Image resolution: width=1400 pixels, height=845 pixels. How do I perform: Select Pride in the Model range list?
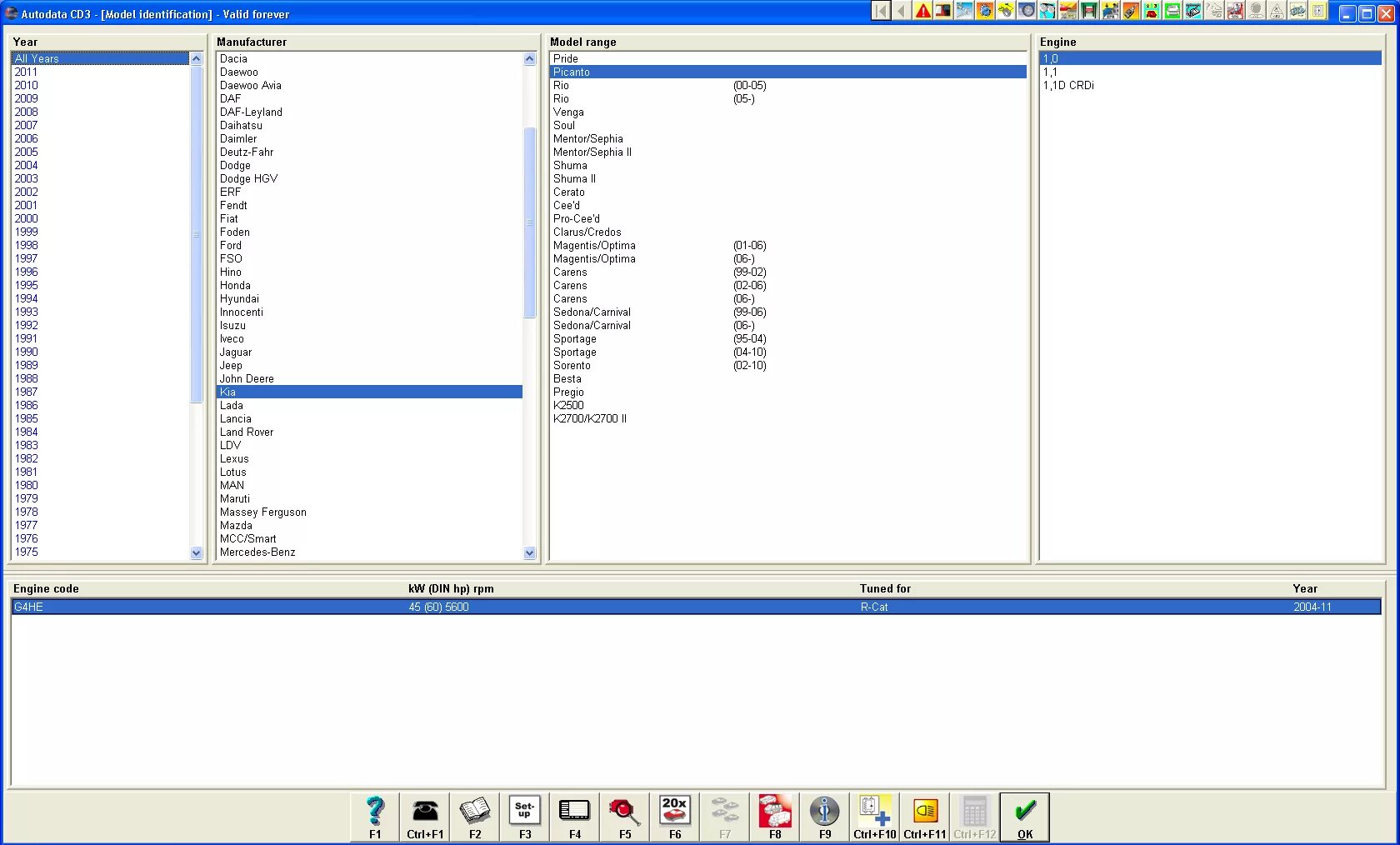(x=788, y=59)
